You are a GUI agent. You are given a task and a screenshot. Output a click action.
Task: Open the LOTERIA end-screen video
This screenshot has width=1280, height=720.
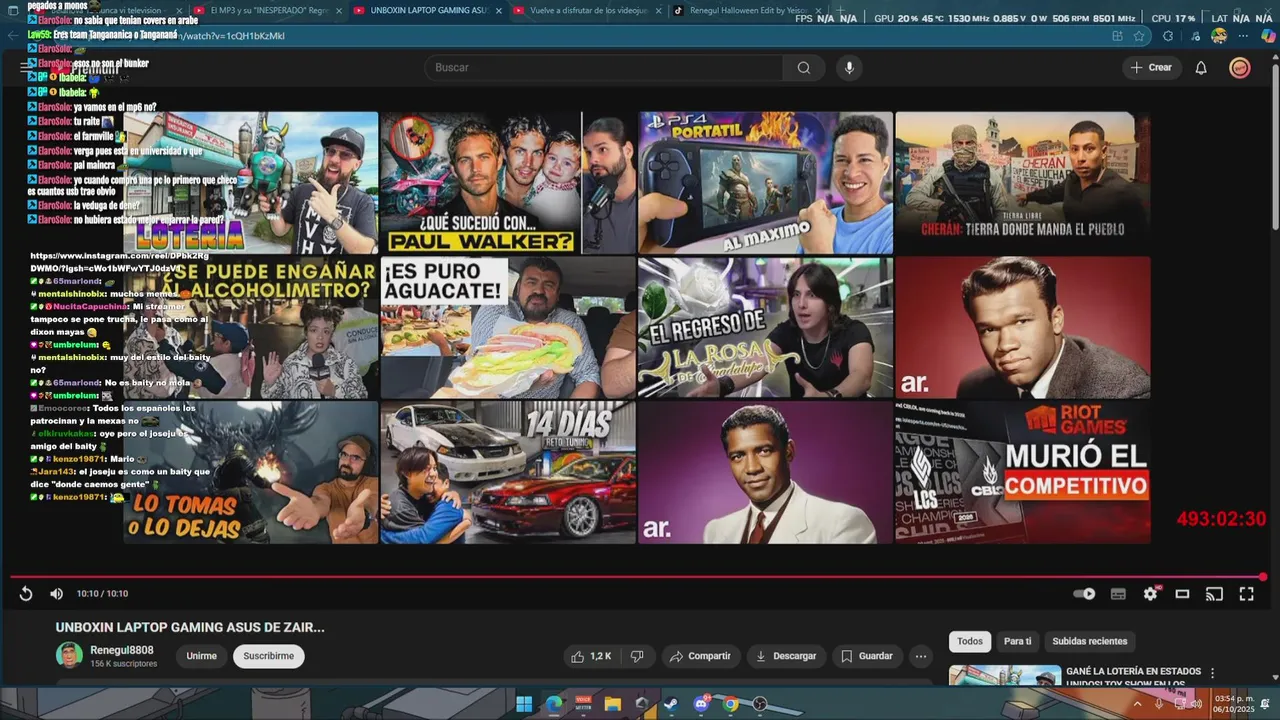click(x=251, y=182)
